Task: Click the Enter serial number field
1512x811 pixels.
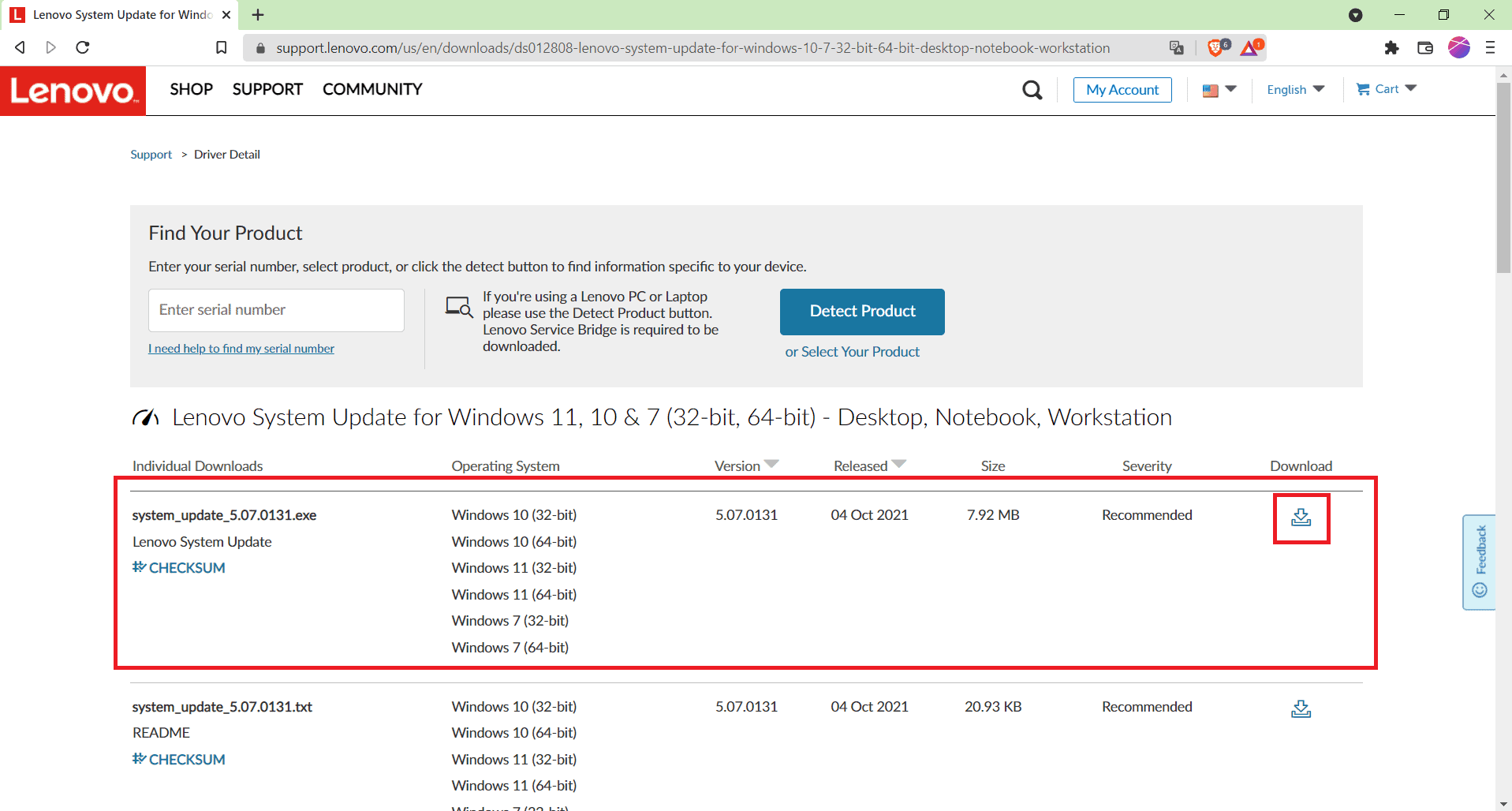Action: coord(276,310)
